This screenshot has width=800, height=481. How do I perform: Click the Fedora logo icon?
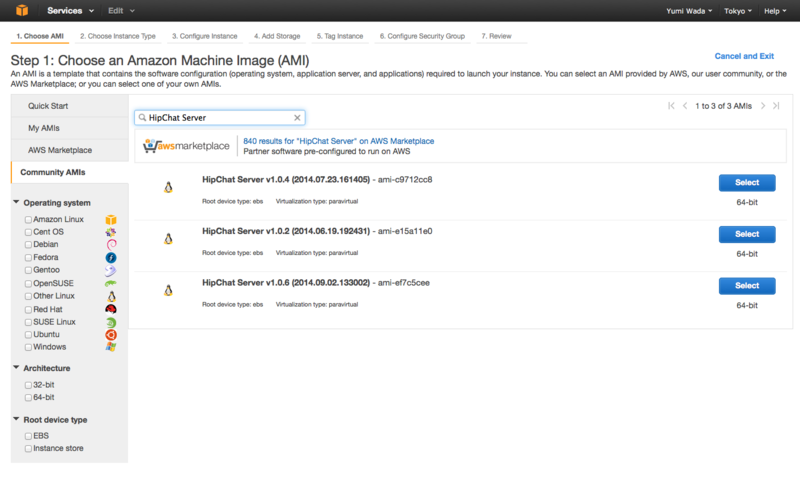pos(111,258)
